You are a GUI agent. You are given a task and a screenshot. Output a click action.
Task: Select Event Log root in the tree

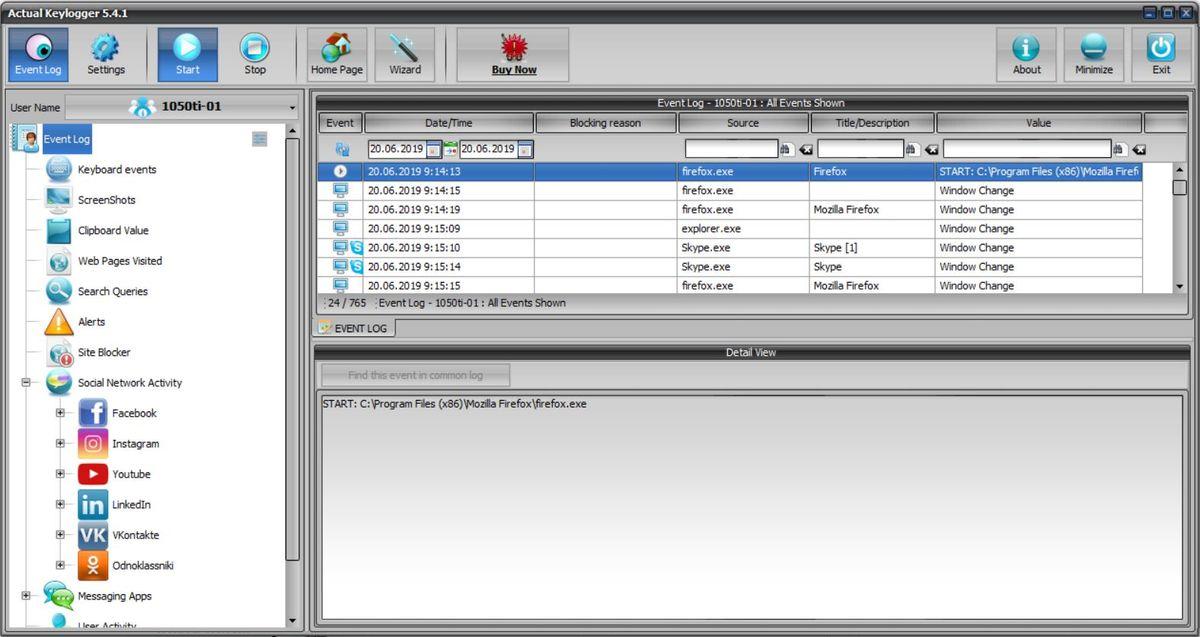point(66,139)
